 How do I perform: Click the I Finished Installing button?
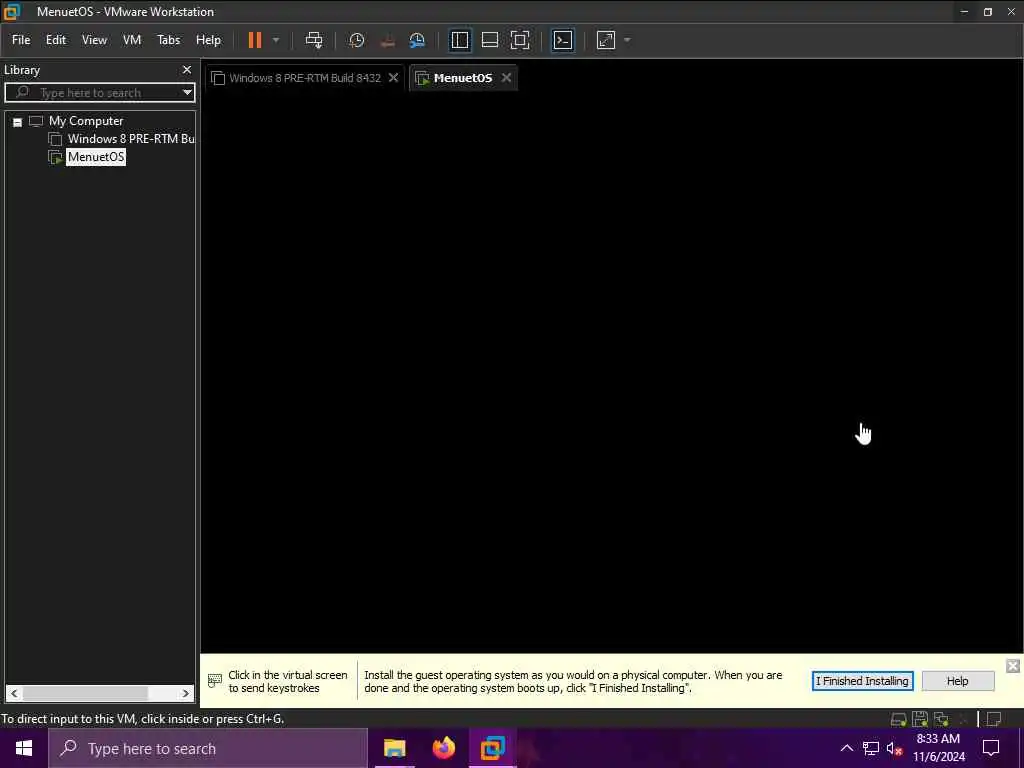coord(862,680)
